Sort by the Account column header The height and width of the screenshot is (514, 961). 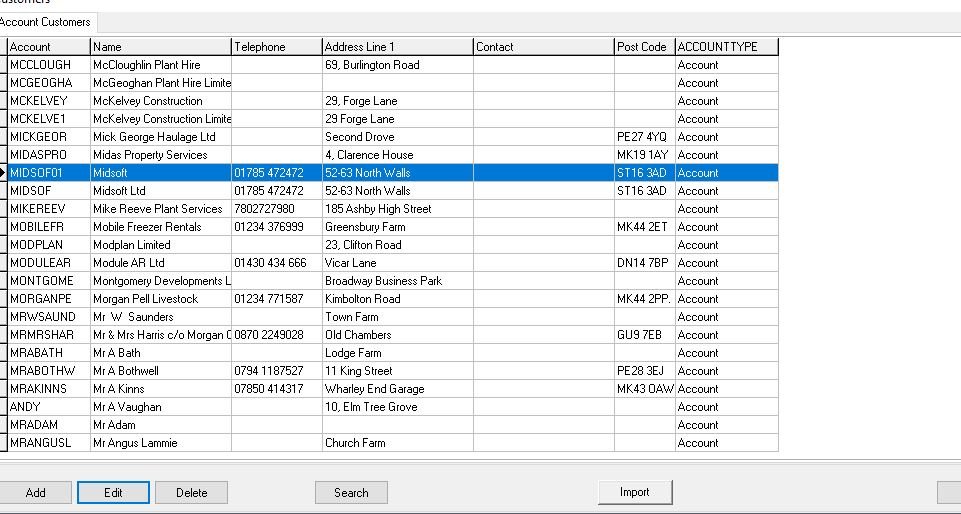49,47
